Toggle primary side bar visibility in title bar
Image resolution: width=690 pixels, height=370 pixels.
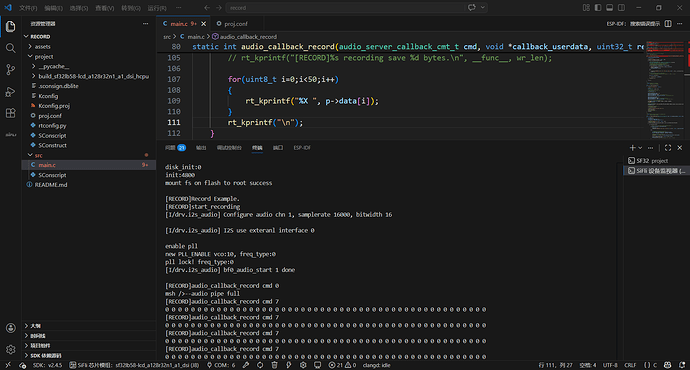coord(598,7)
